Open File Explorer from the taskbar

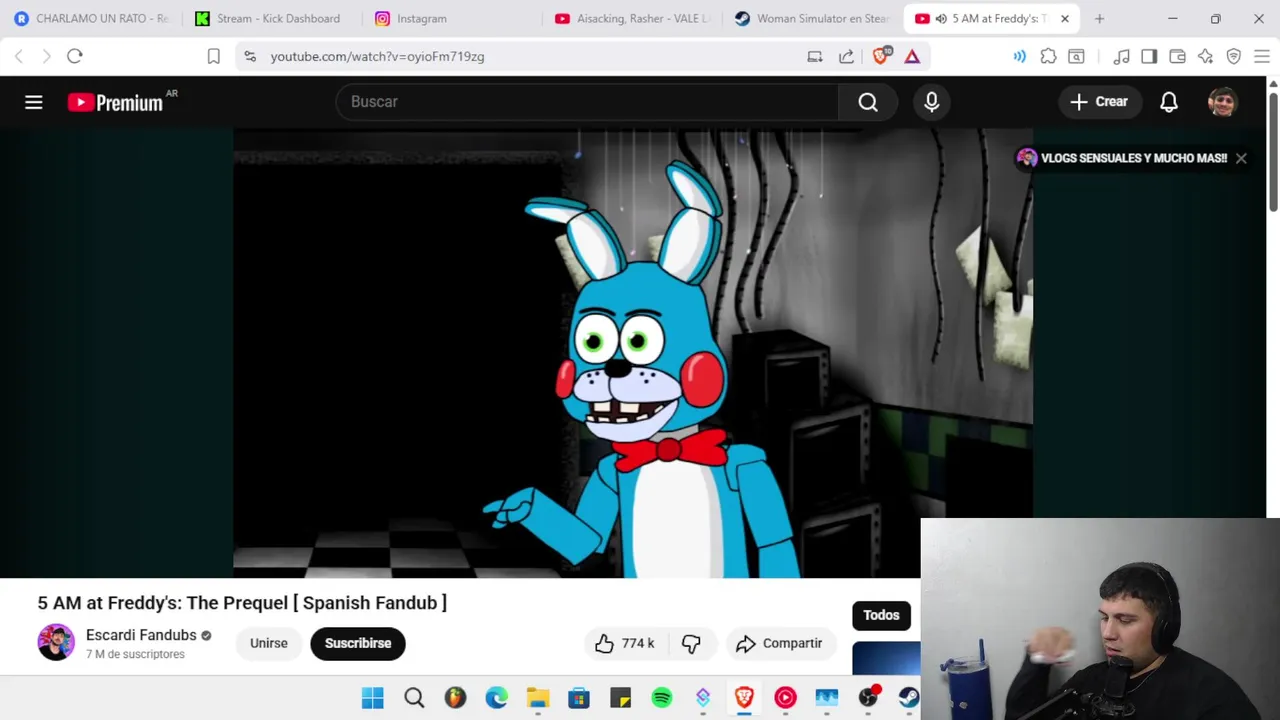[x=538, y=698]
